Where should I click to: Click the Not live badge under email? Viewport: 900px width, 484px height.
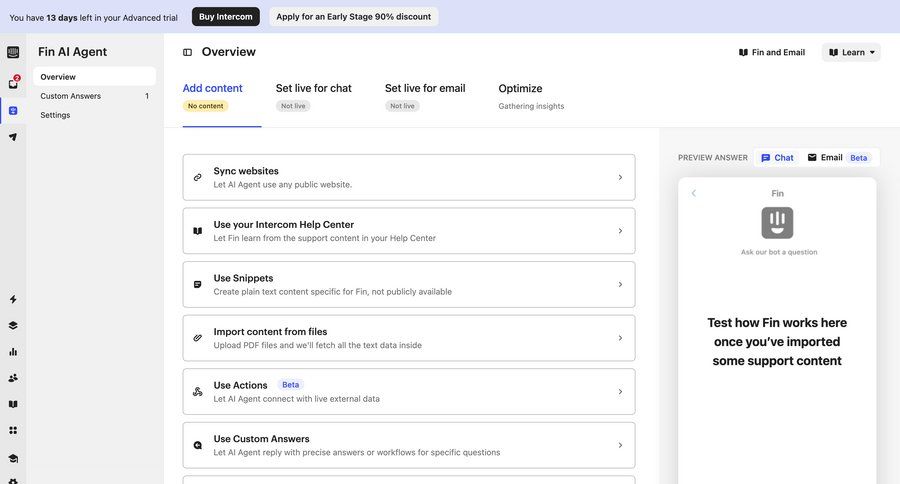click(x=402, y=106)
